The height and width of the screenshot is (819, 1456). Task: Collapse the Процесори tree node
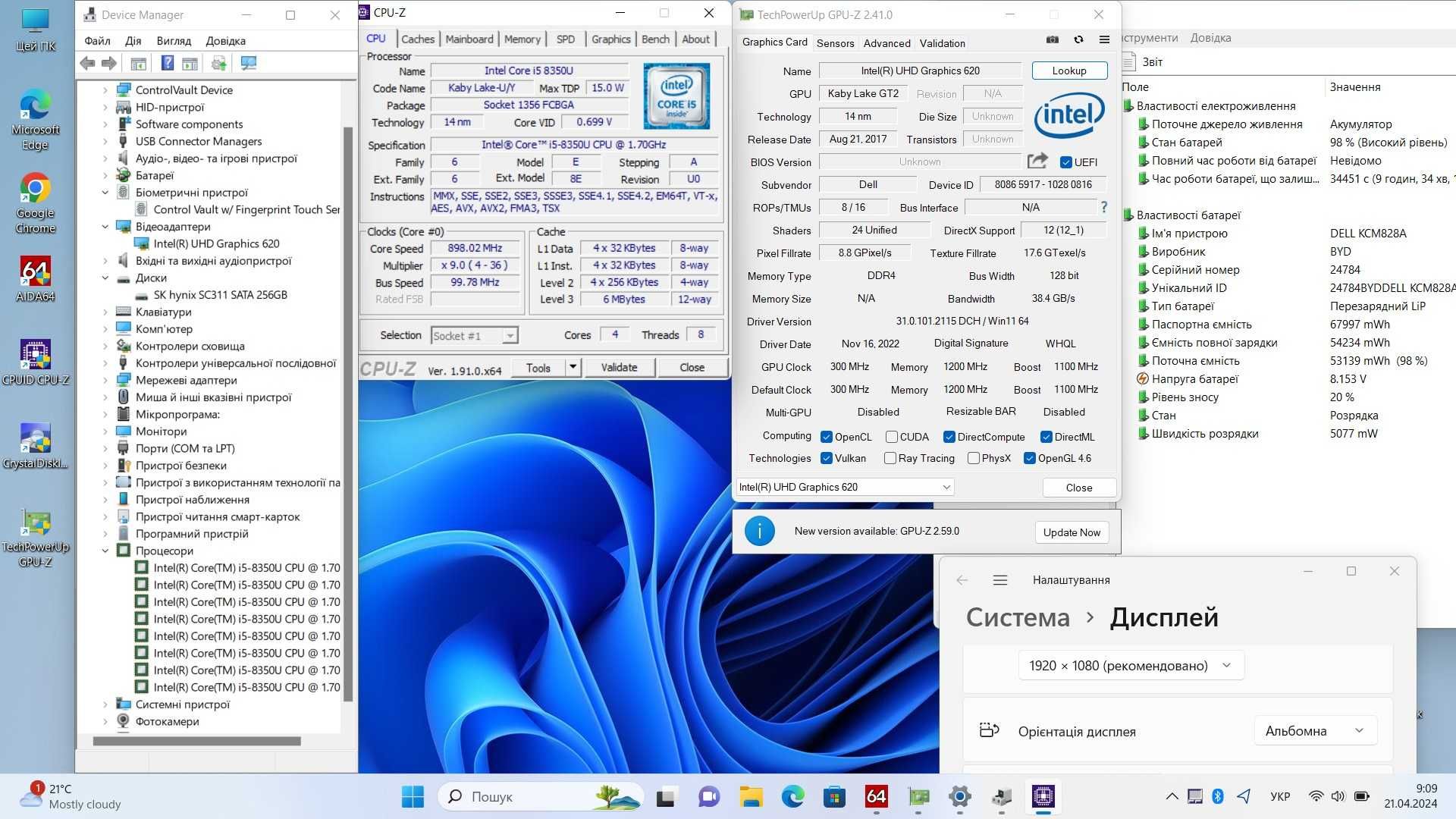click(105, 551)
